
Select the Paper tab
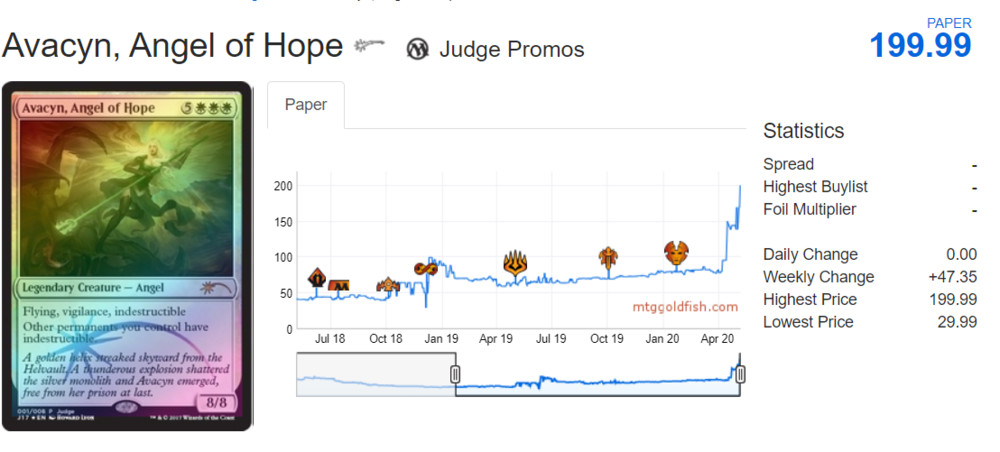pos(305,105)
